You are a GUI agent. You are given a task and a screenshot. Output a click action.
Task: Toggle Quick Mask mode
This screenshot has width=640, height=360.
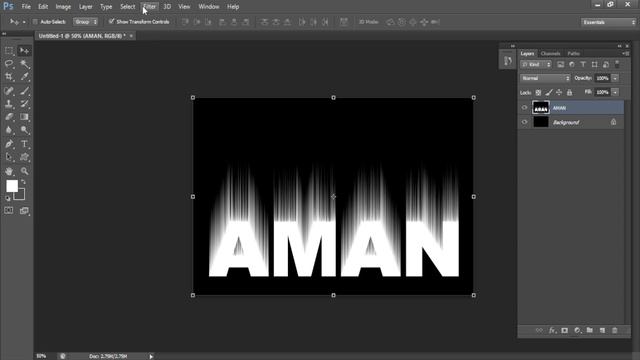(9, 211)
